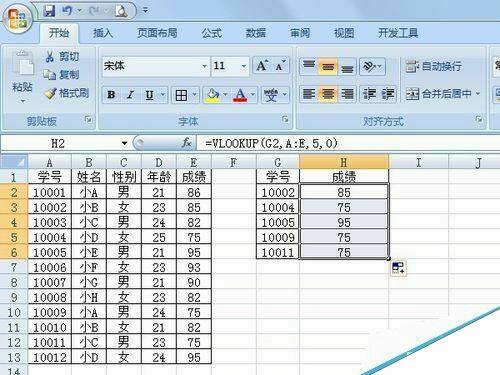Select Bottom Align icon
500x375 pixels.
pos(347,66)
